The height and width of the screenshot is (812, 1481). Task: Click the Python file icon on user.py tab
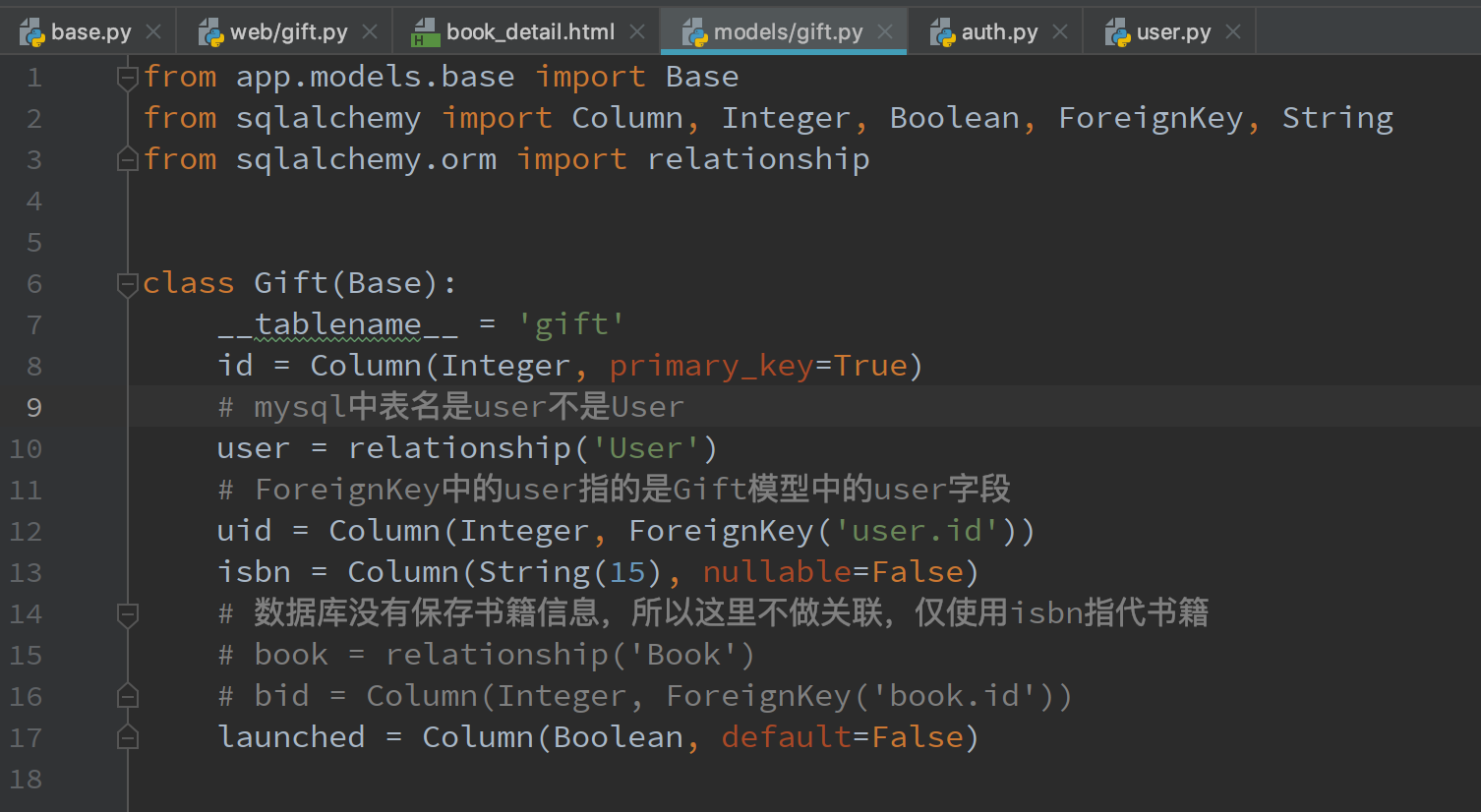(1118, 32)
